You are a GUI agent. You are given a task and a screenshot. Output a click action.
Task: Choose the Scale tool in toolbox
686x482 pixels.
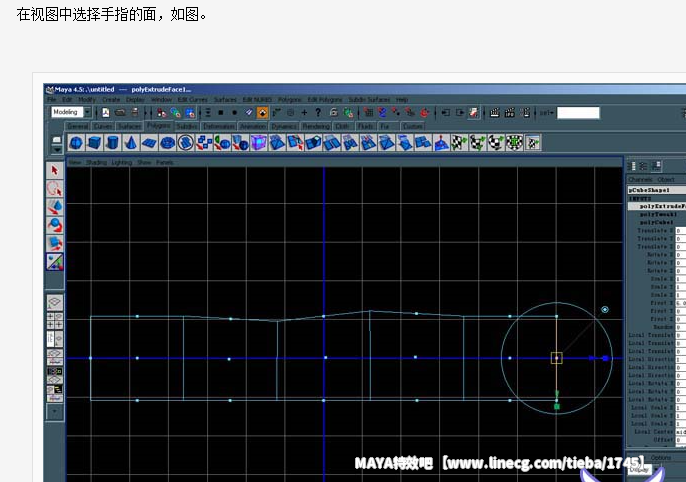pyautogui.click(x=55, y=244)
